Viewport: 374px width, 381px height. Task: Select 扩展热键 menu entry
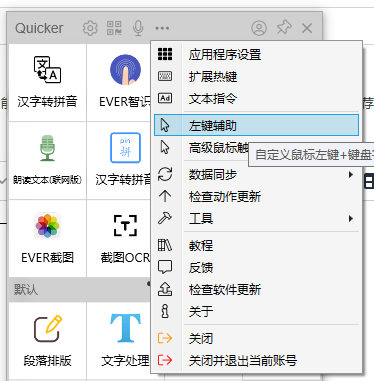click(x=256, y=76)
